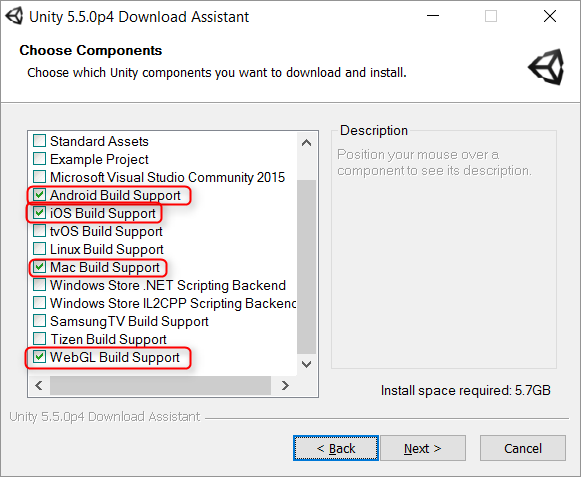Check the Example Project option

point(39,159)
